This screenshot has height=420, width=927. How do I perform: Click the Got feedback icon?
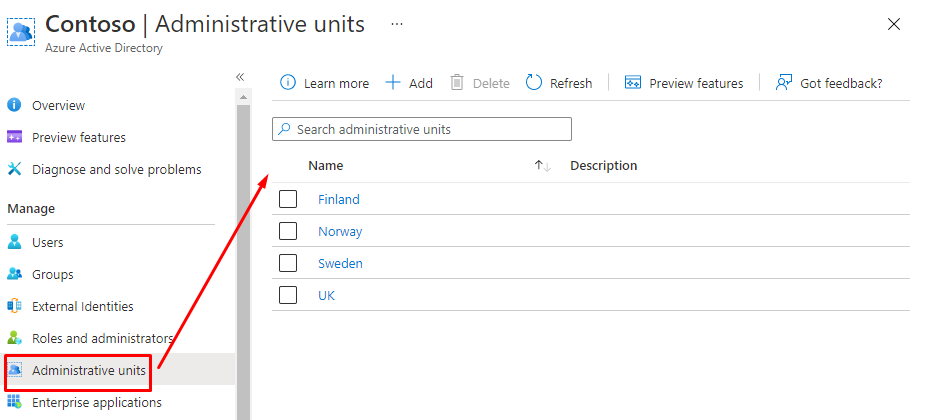tap(784, 83)
